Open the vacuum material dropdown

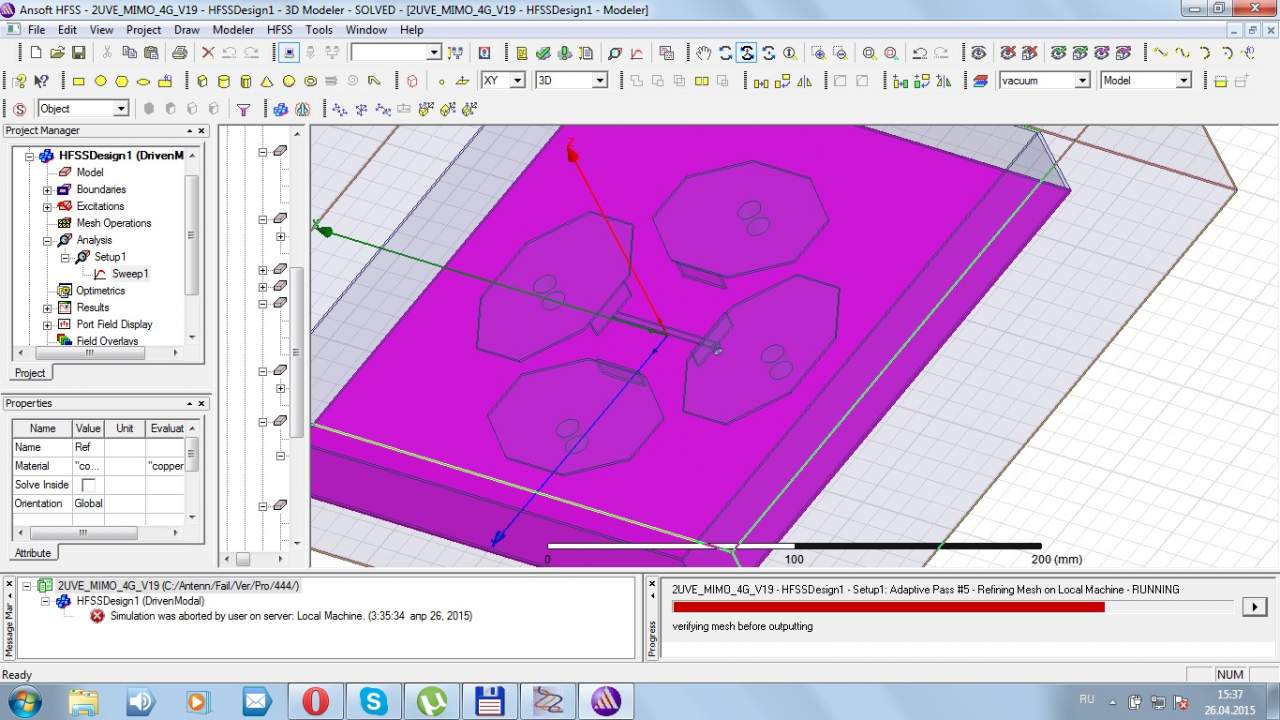point(1081,81)
